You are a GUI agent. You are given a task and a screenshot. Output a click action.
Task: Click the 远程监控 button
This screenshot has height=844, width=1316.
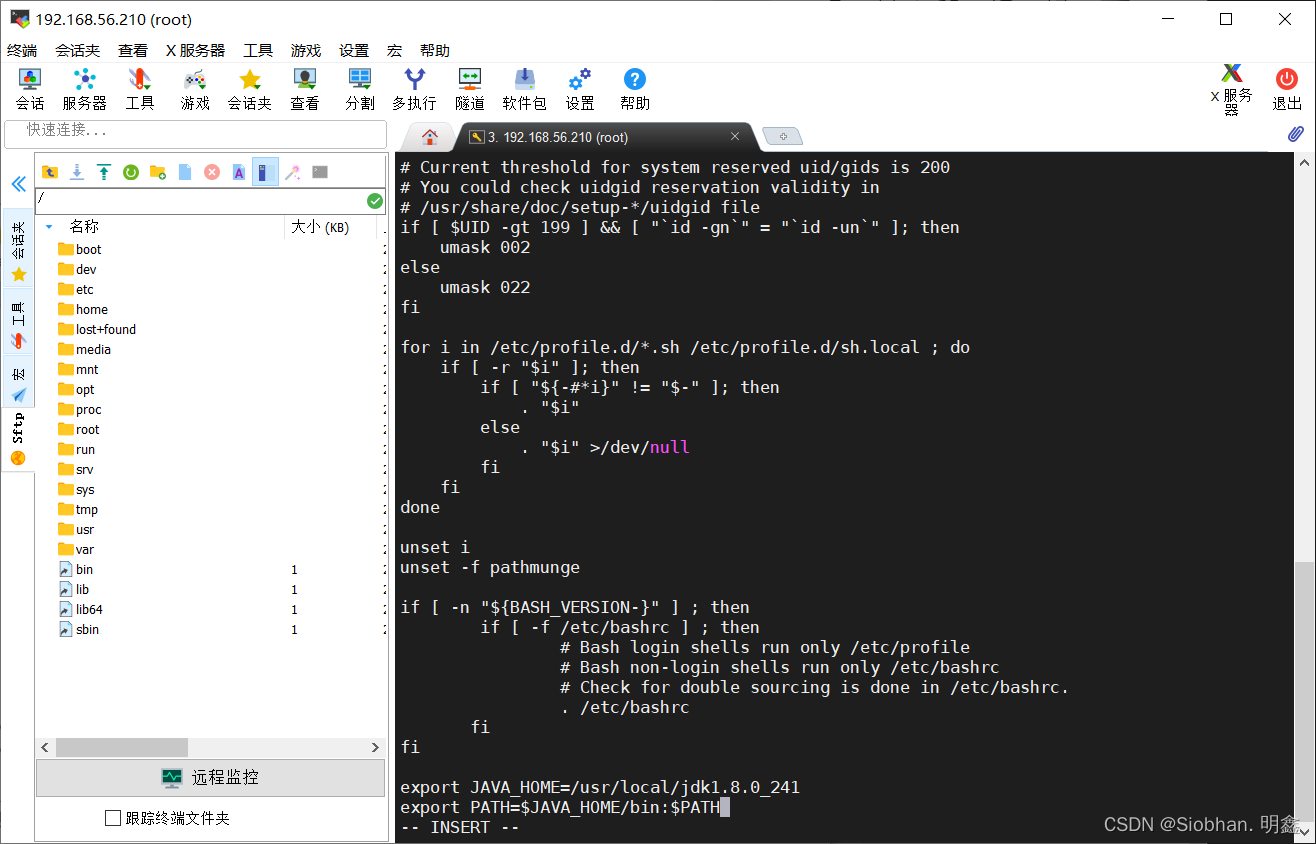(x=210, y=777)
